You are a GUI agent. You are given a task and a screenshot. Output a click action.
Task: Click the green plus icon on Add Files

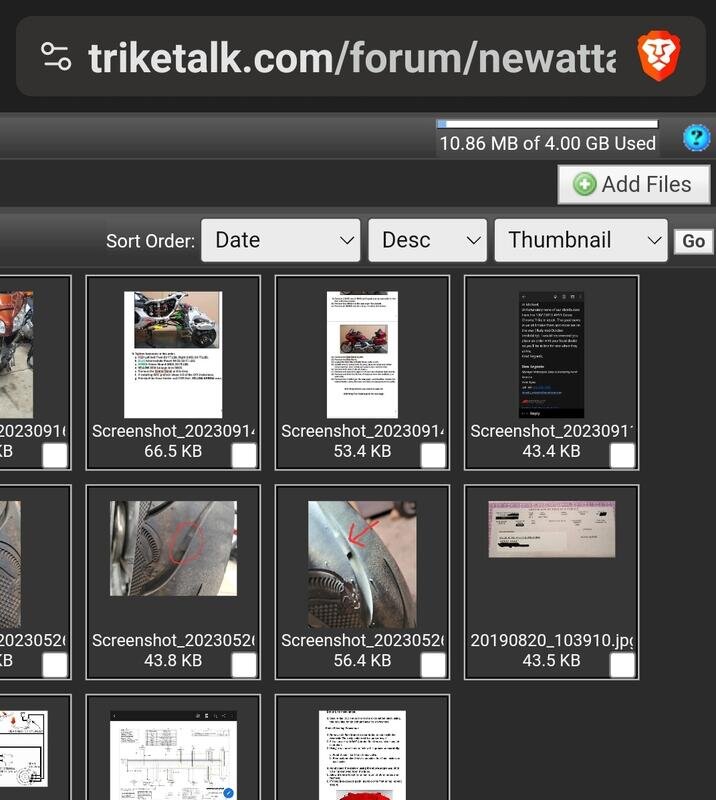tap(584, 184)
